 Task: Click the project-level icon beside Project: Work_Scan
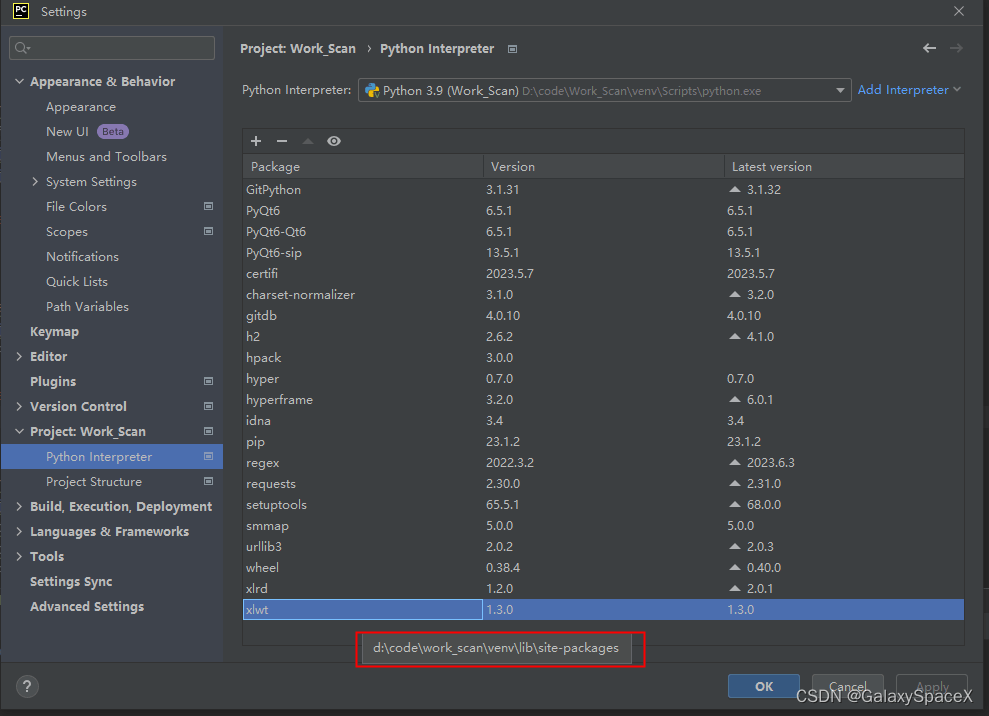tap(208, 431)
